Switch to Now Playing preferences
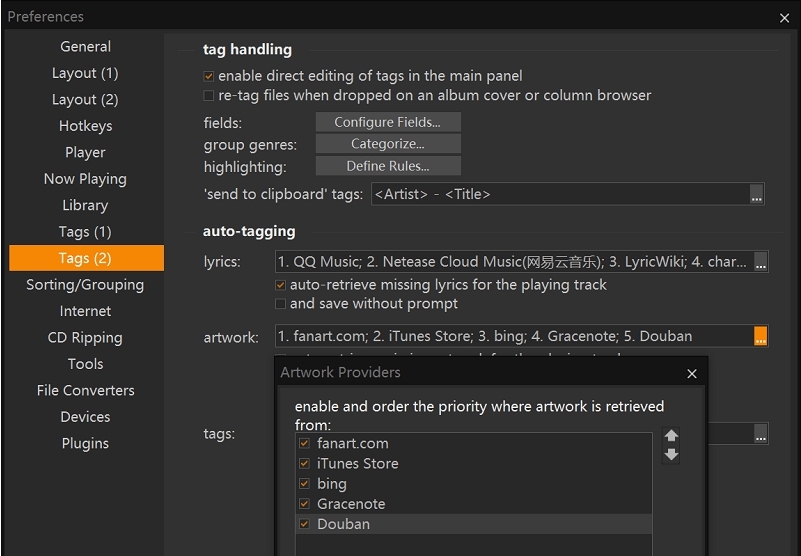The height and width of the screenshot is (556, 801). pyautogui.click(x=85, y=179)
